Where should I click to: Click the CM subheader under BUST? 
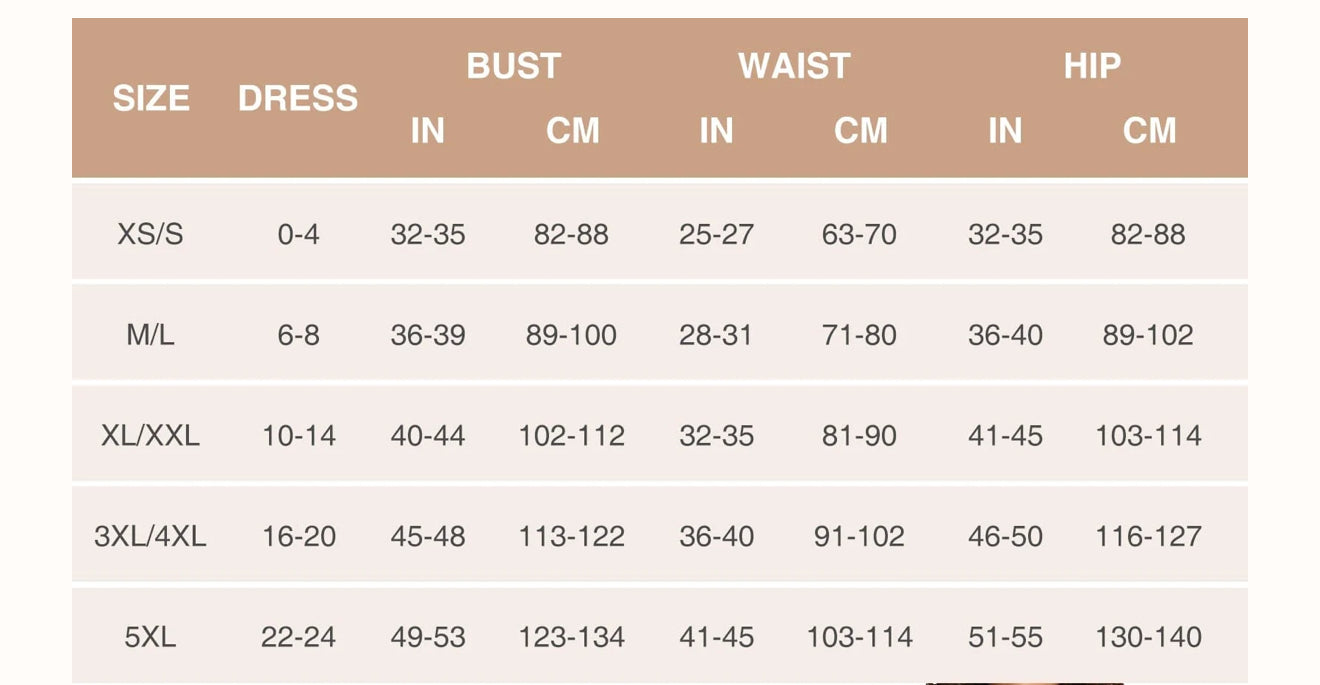click(x=572, y=131)
